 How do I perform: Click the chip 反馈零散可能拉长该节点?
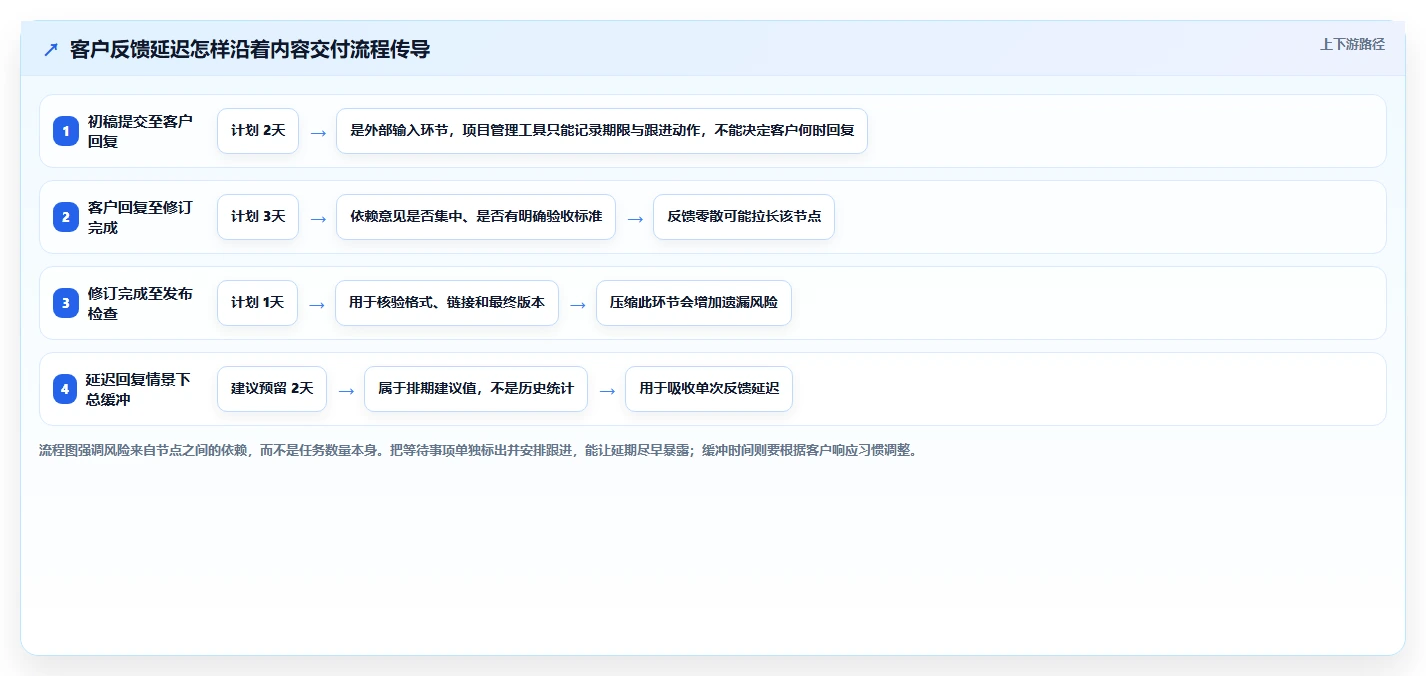point(744,217)
